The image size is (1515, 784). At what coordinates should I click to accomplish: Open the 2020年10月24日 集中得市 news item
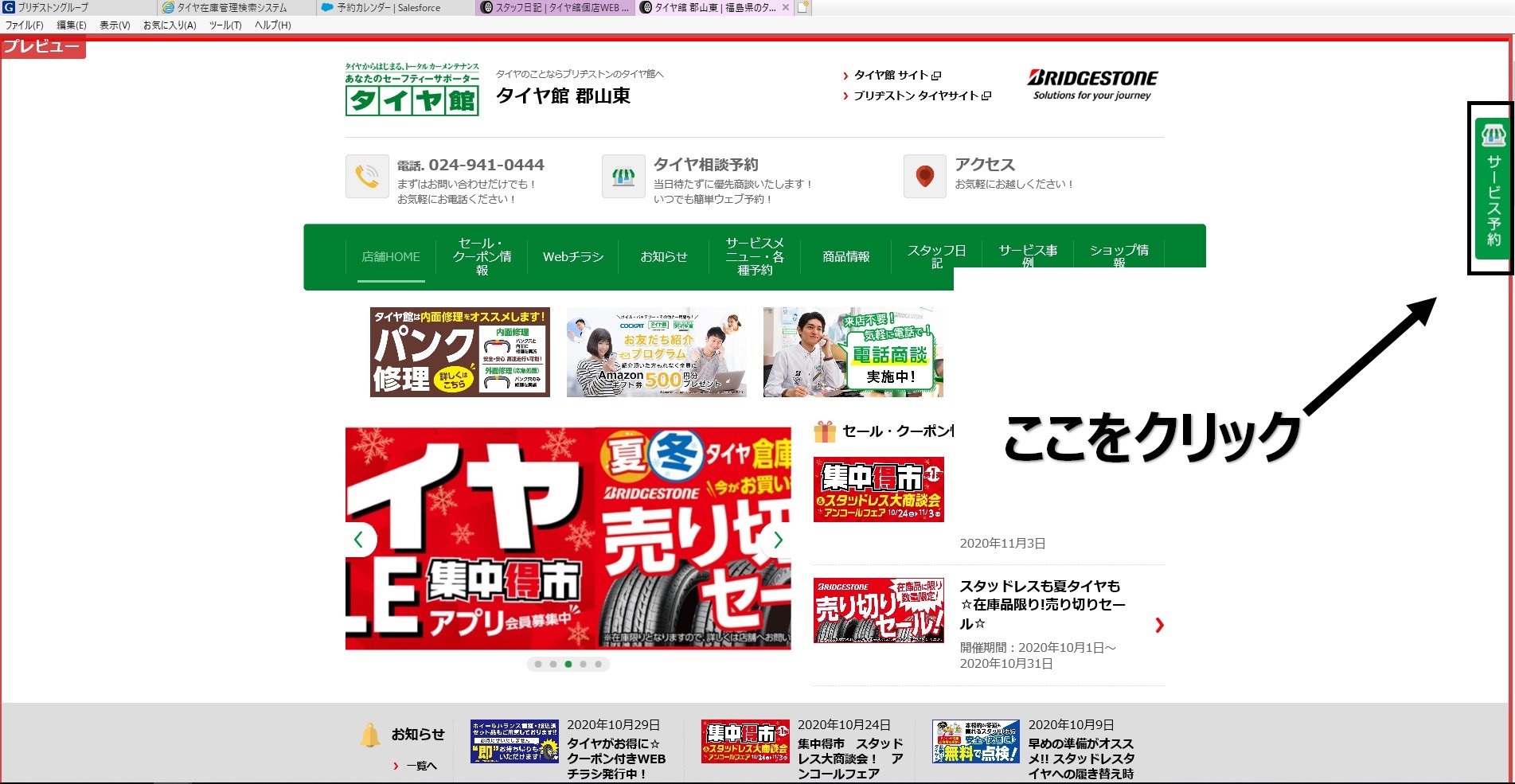tap(850, 759)
